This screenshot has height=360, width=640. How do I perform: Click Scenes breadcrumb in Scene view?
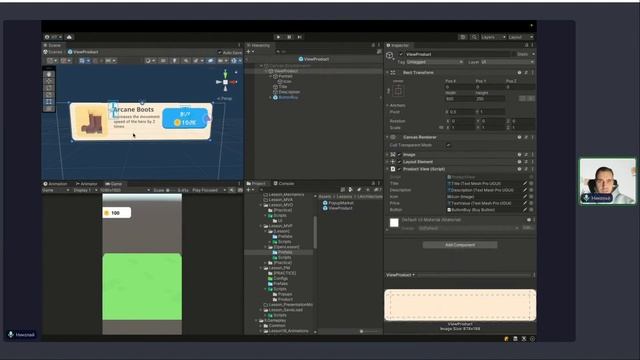[53, 52]
